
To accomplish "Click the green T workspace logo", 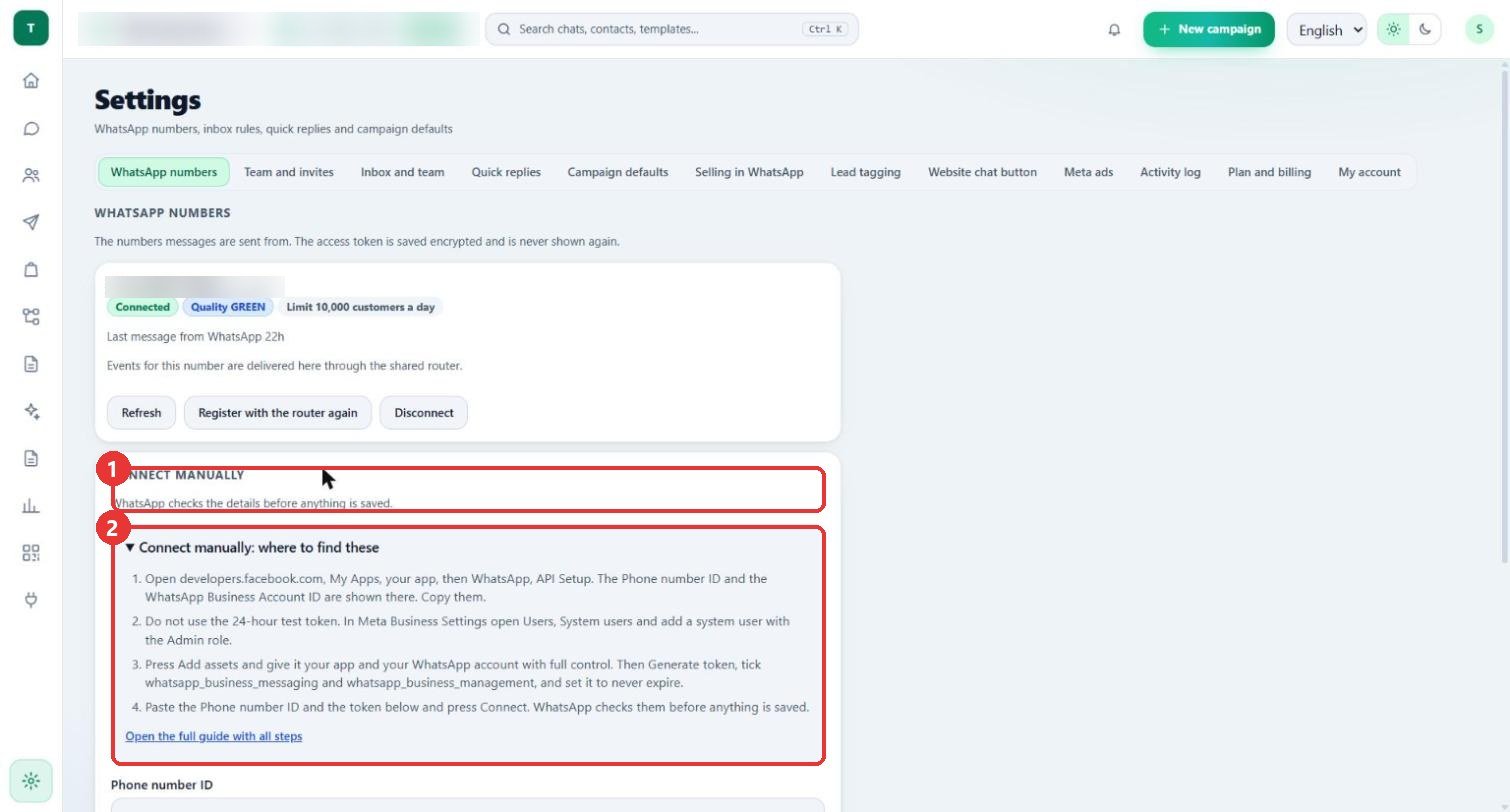I will tap(31, 28).
